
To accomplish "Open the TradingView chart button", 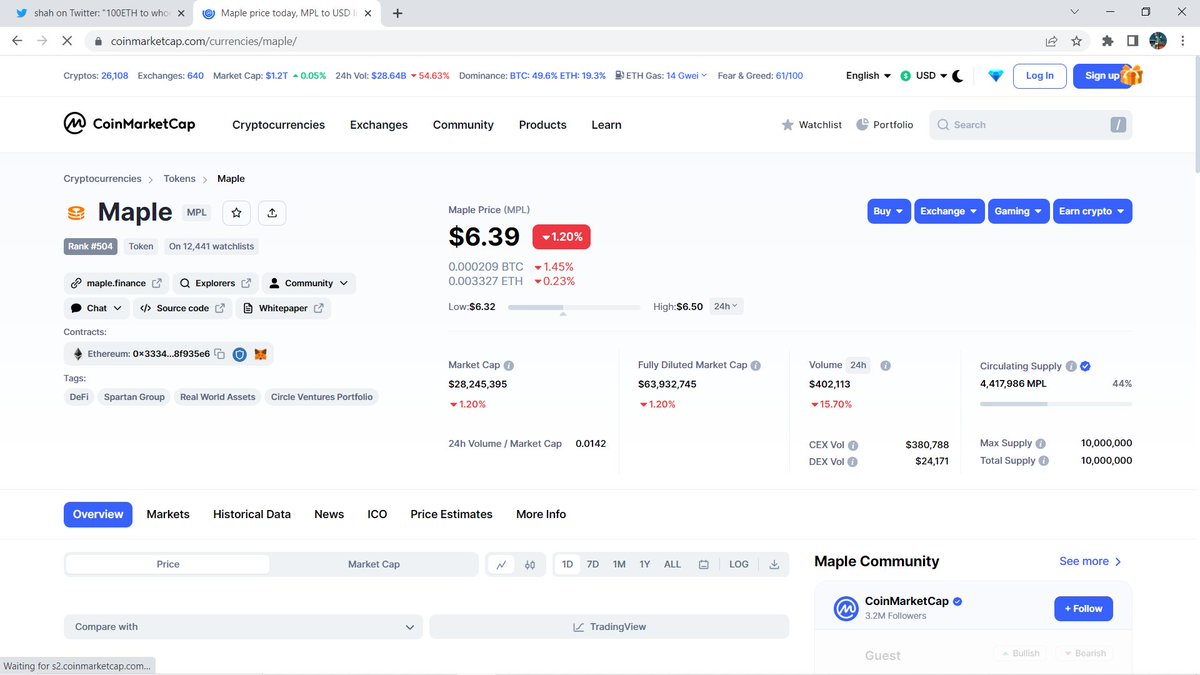I will click(609, 627).
